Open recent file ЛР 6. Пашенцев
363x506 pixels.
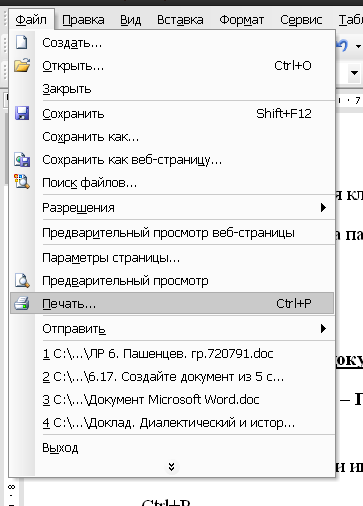click(172, 353)
